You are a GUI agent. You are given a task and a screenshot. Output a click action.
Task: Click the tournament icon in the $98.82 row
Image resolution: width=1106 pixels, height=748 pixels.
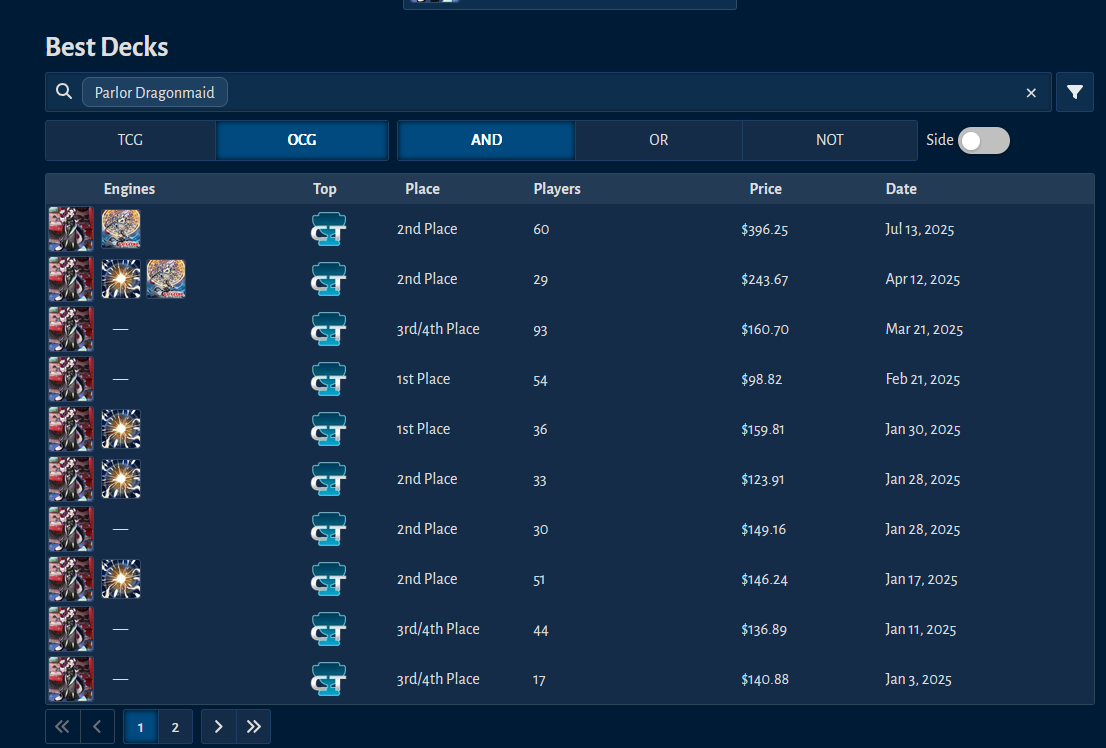[x=329, y=379]
